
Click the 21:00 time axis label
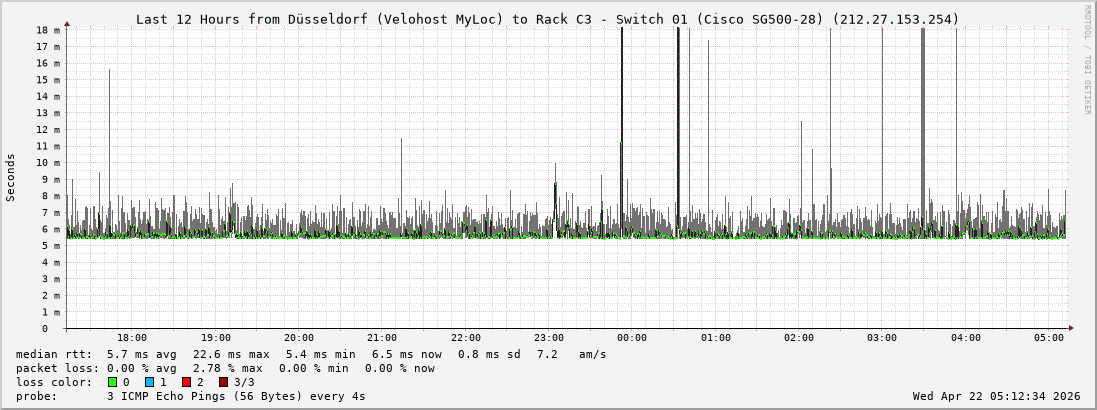(x=382, y=338)
